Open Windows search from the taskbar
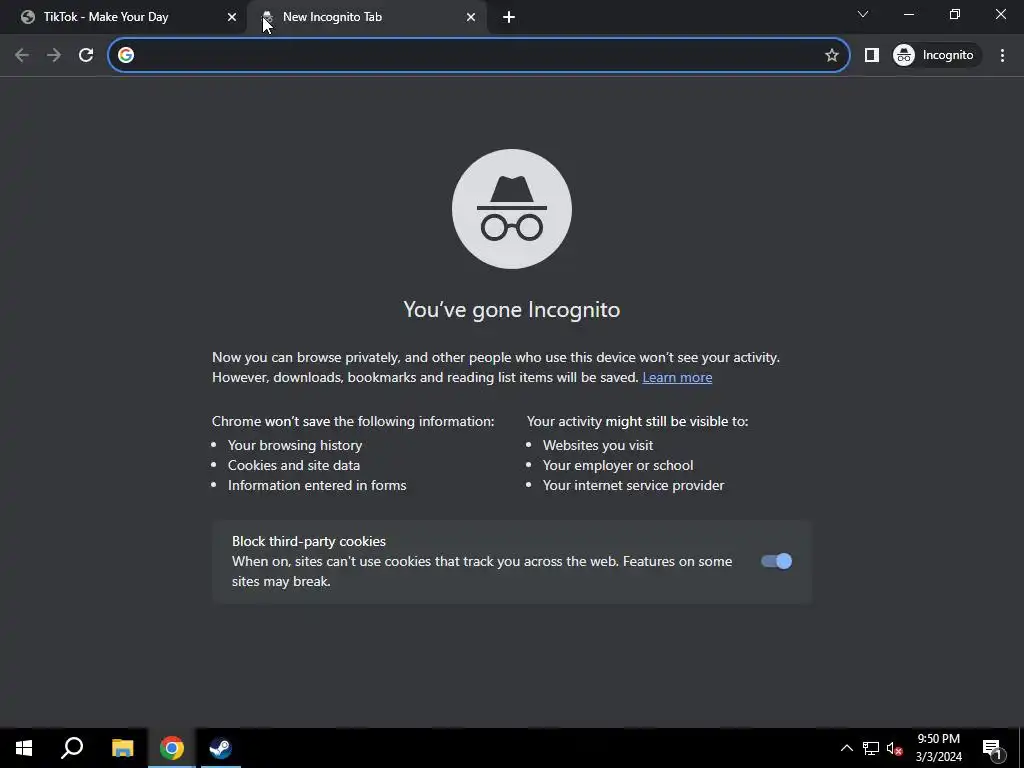 click(x=72, y=748)
